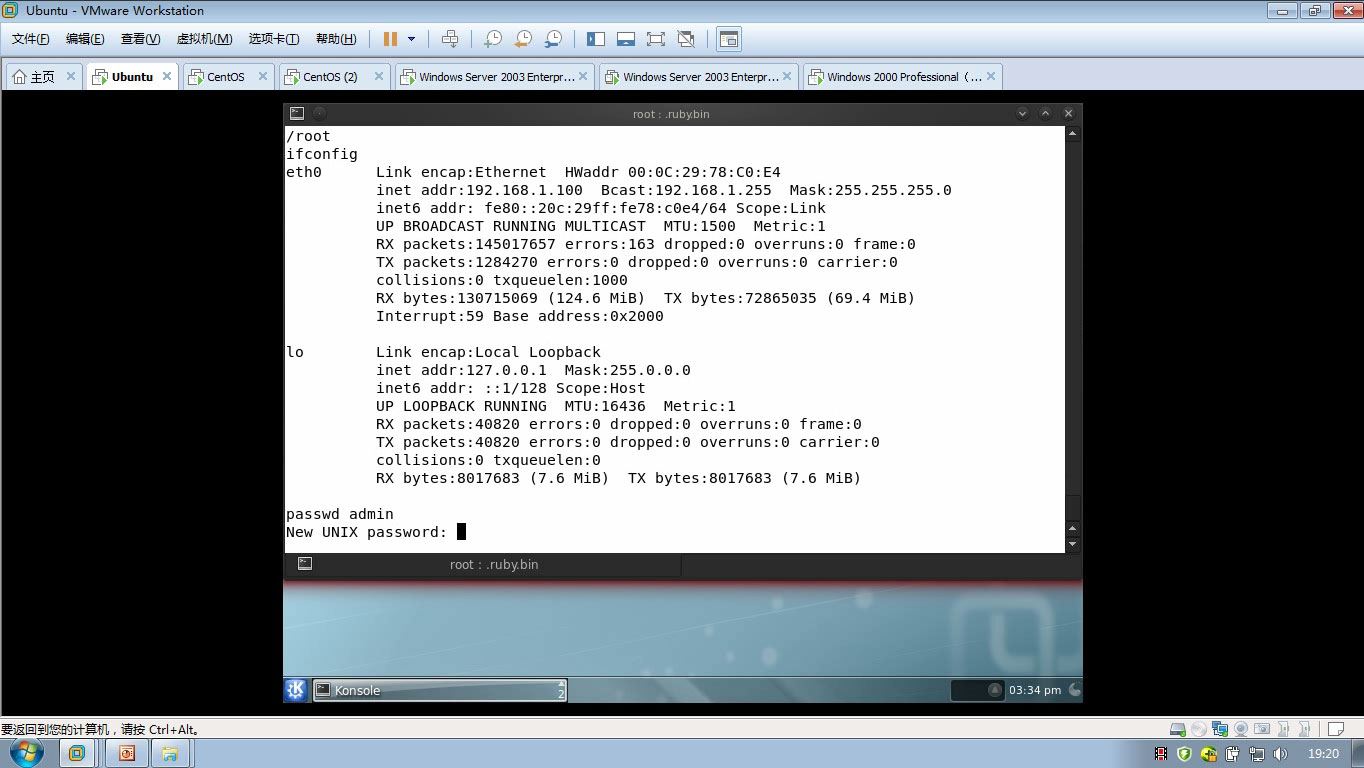Viewport: 1364px width, 768px height.
Task: Click the Unity mode toolbar icon
Action: [686, 39]
